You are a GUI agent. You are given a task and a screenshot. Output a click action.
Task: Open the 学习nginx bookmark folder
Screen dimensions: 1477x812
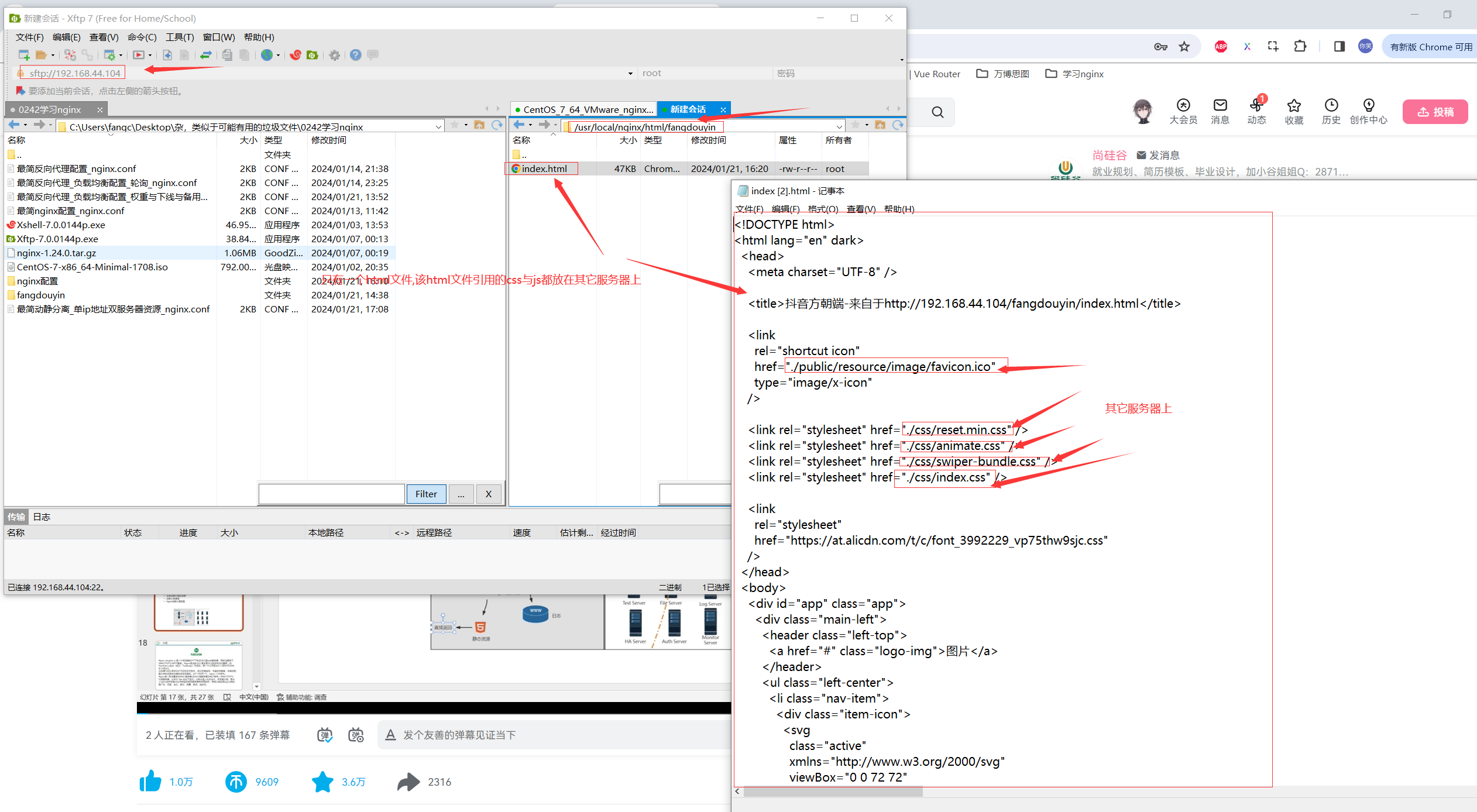pos(1074,74)
